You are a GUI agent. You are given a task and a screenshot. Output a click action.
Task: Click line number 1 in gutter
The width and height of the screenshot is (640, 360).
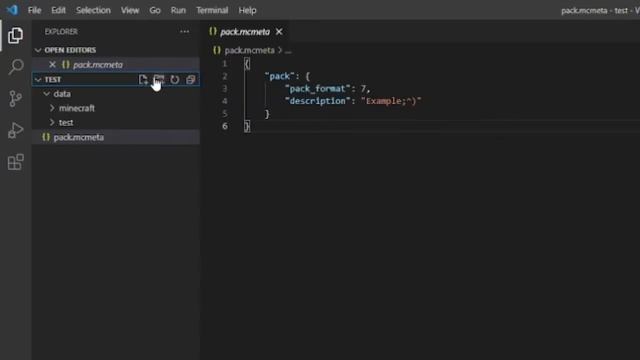click(224, 64)
